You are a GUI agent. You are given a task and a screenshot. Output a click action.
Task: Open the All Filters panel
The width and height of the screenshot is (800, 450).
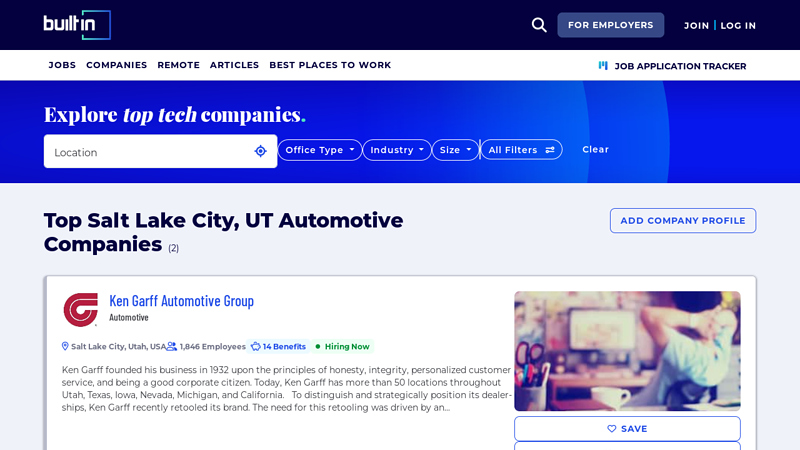tap(521, 150)
